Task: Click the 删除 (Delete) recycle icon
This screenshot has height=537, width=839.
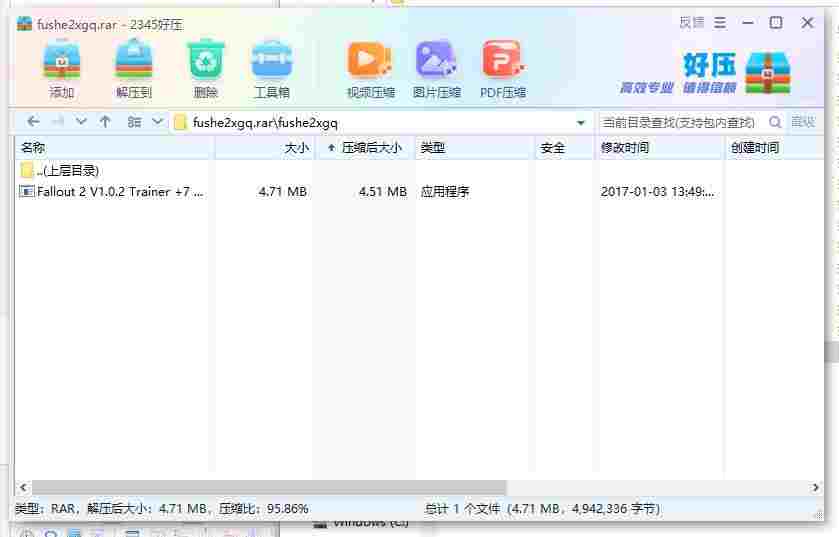Action: point(205,69)
